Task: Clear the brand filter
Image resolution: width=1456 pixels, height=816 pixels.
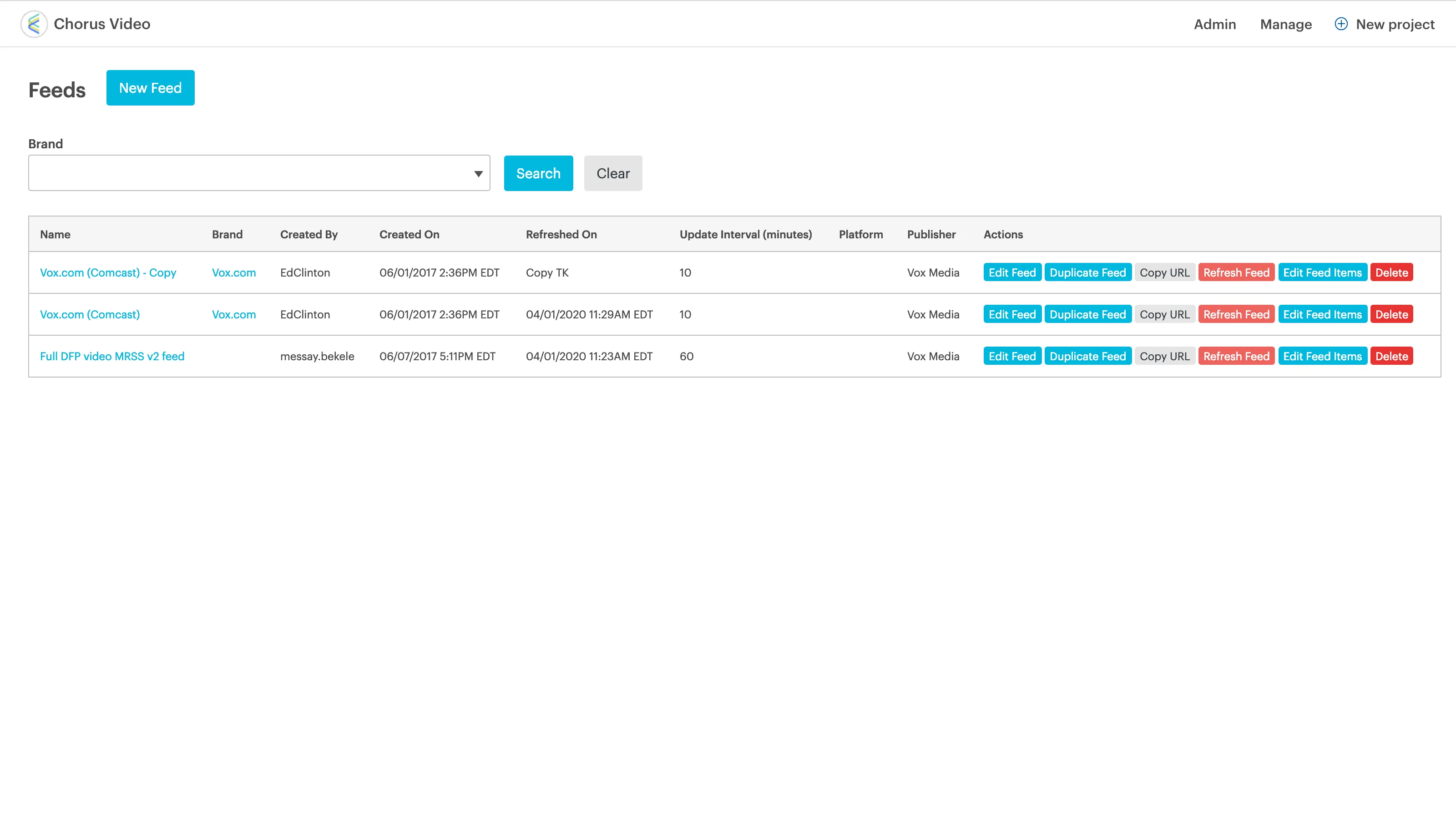Action: 613,173
